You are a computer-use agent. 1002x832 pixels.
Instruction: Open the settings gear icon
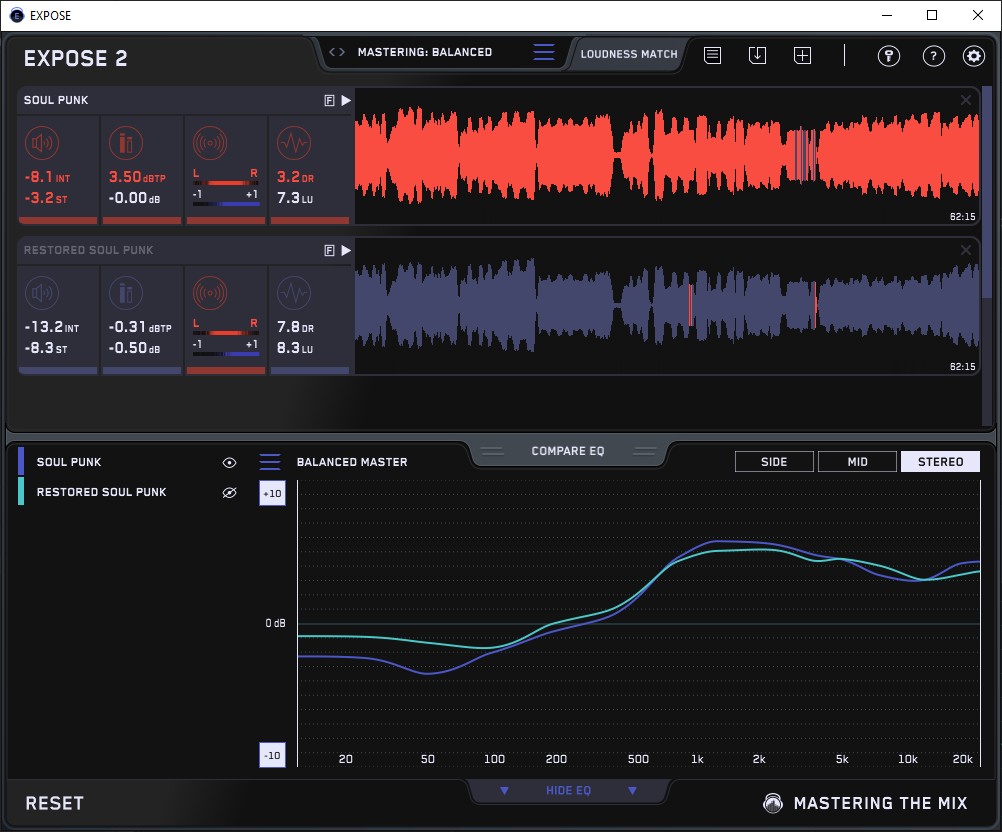(973, 56)
